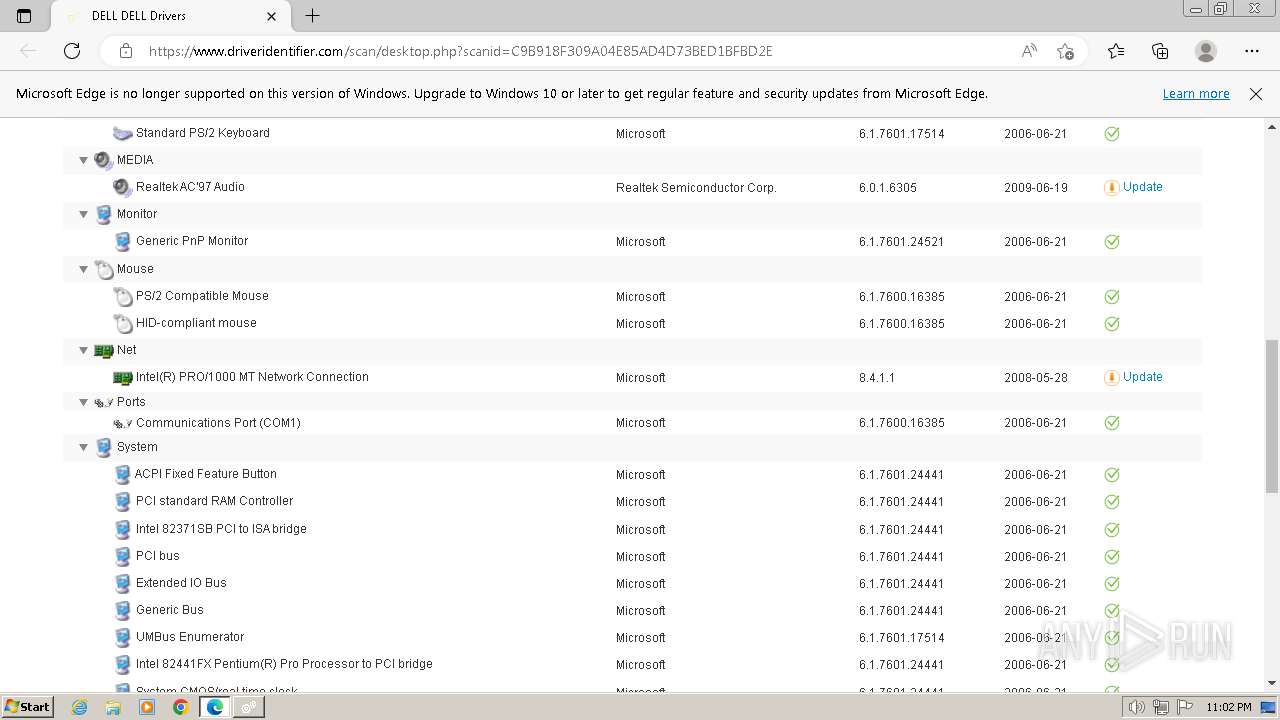This screenshot has width=1280, height=720.
Task: Go back to previous page
Action: (28, 51)
